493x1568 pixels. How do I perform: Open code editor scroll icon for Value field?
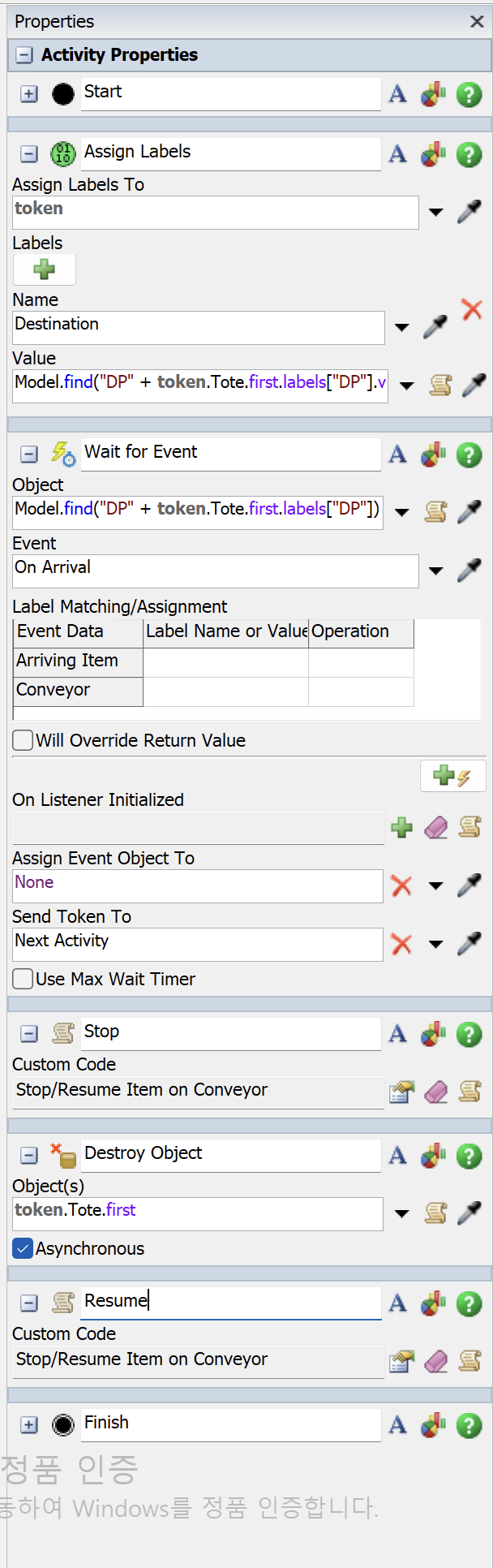(x=440, y=385)
